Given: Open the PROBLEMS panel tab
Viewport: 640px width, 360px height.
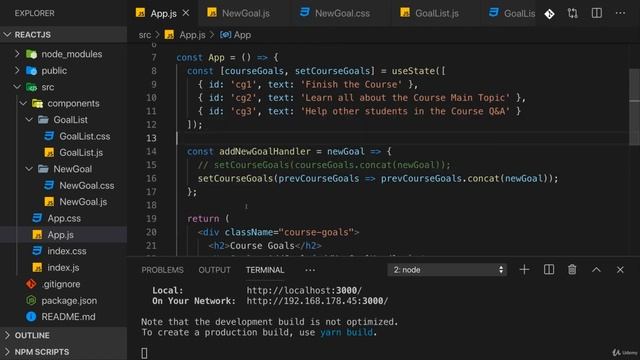Looking at the screenshot, I should click(x=162, y=270).
